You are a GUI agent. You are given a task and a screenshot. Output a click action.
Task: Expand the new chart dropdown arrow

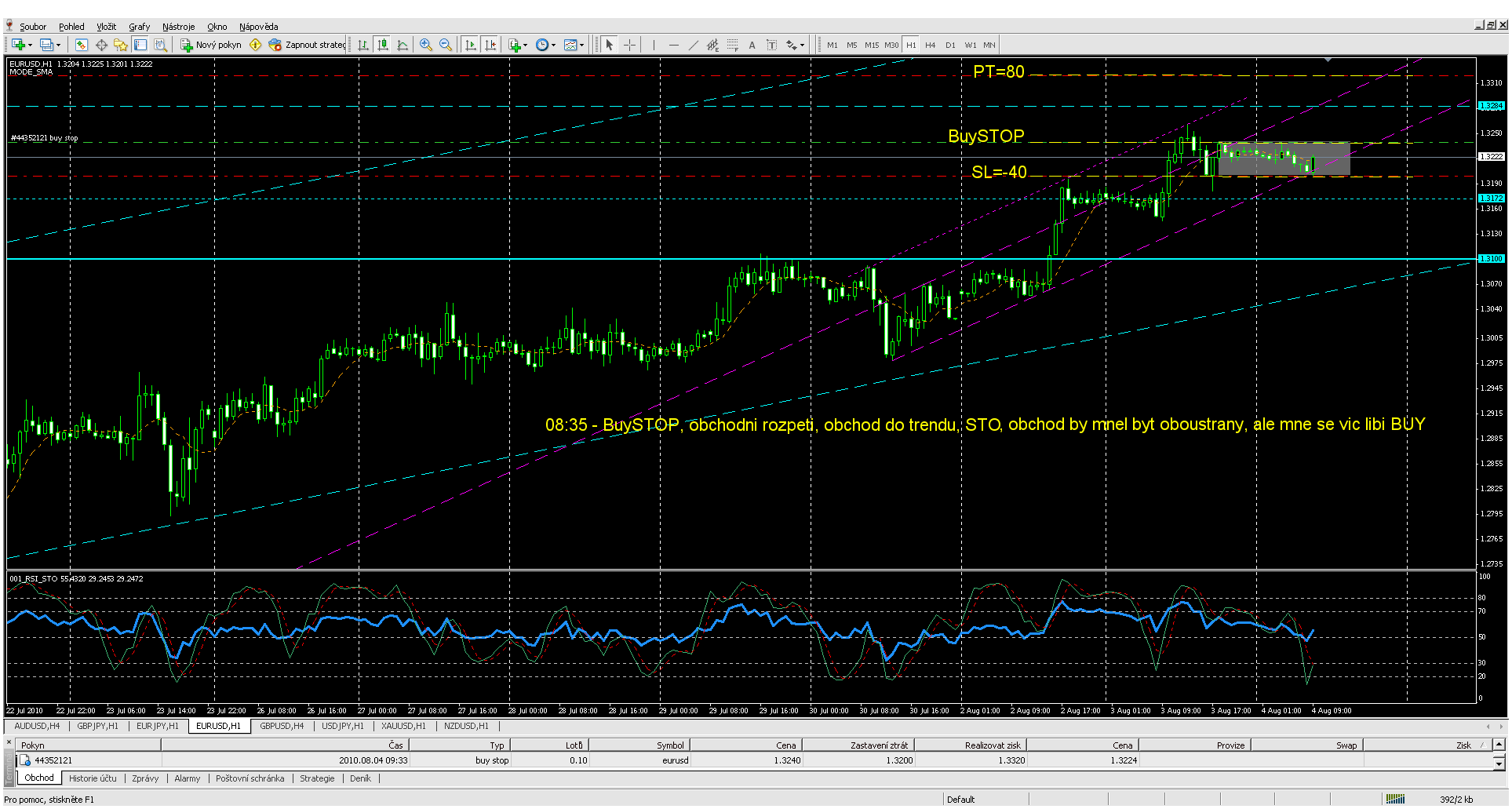point(30,45)
